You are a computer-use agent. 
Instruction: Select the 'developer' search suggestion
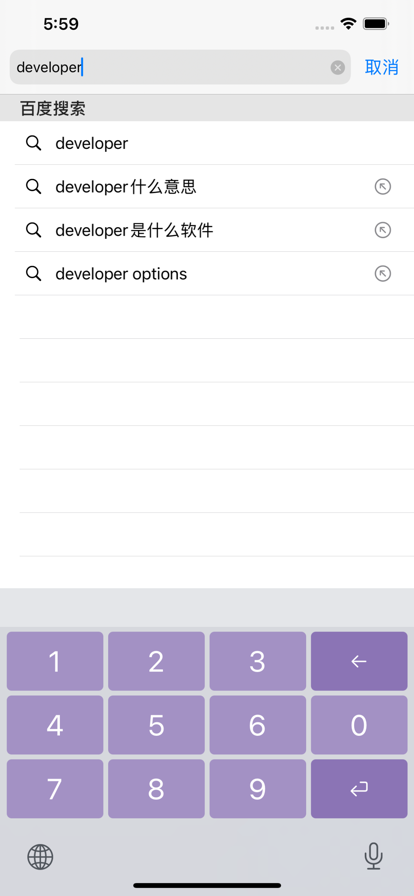(x=207, y=143)
